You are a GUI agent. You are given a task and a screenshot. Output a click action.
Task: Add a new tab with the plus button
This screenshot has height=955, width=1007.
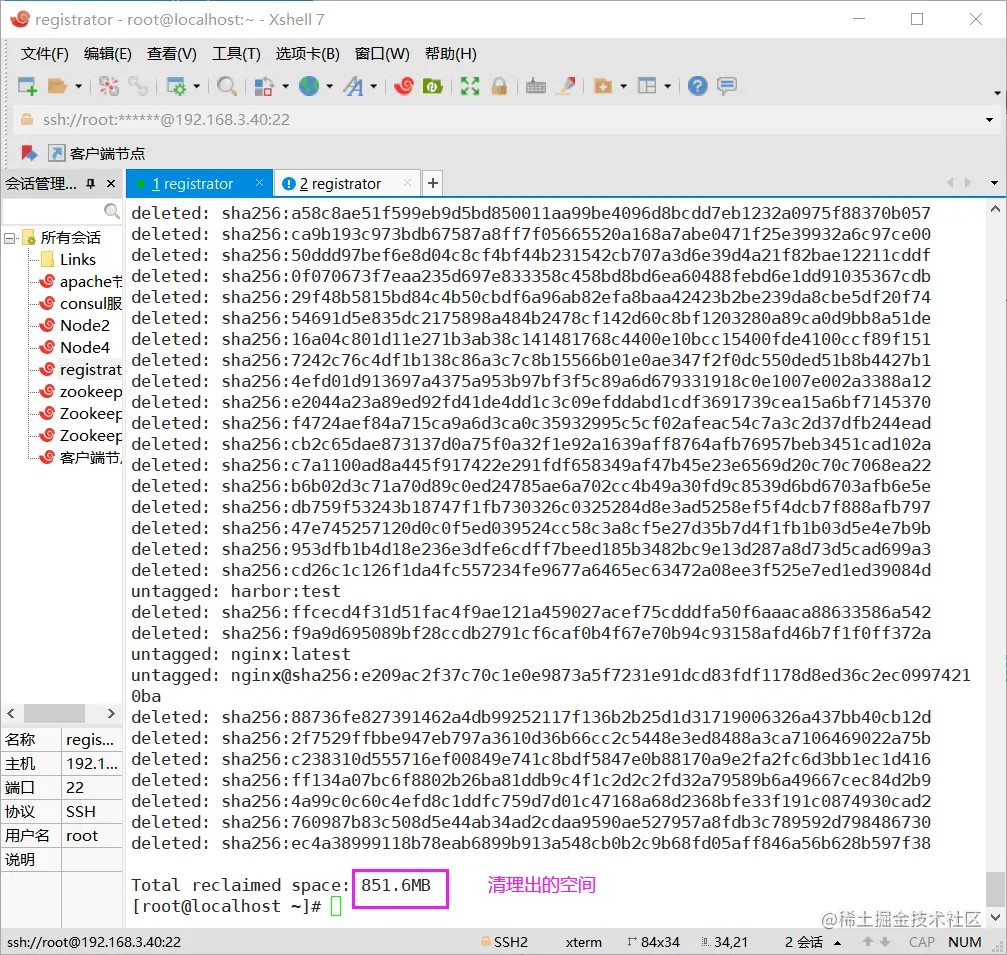click(x=433, y=184)
